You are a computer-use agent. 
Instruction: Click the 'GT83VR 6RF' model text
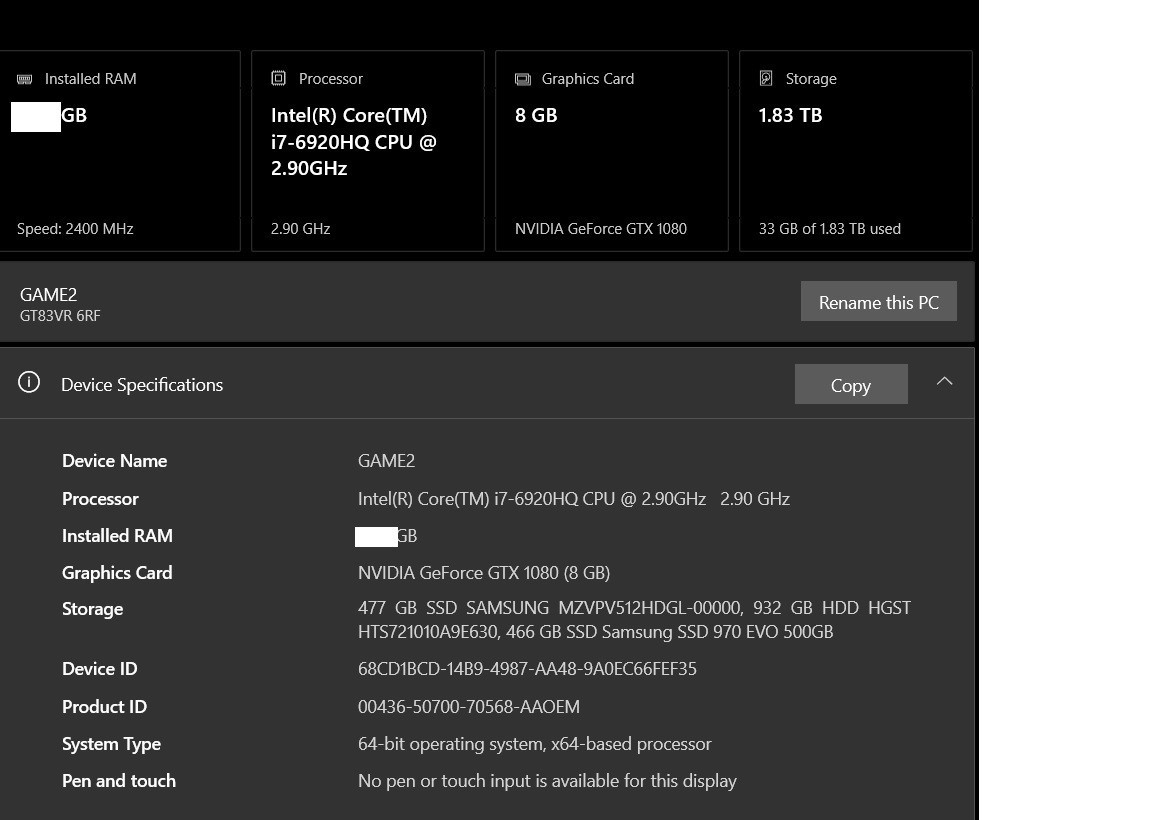coord(60,316)
